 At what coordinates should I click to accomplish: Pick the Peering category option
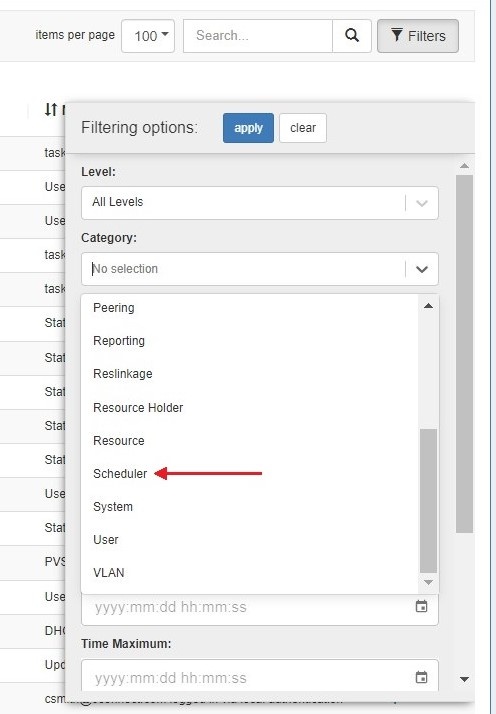[113, 308]
